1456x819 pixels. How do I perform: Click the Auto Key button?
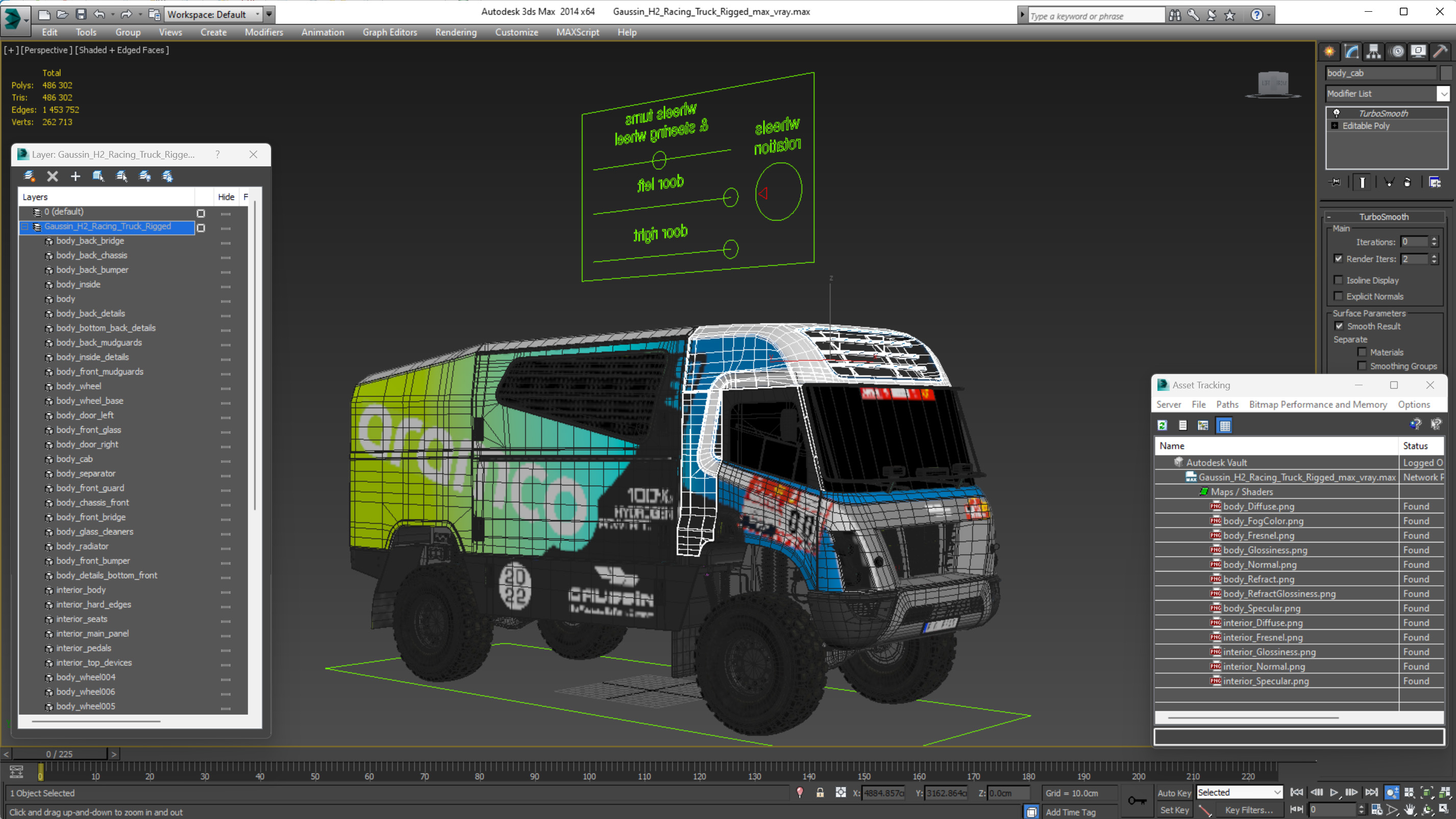click(1174, 792)
